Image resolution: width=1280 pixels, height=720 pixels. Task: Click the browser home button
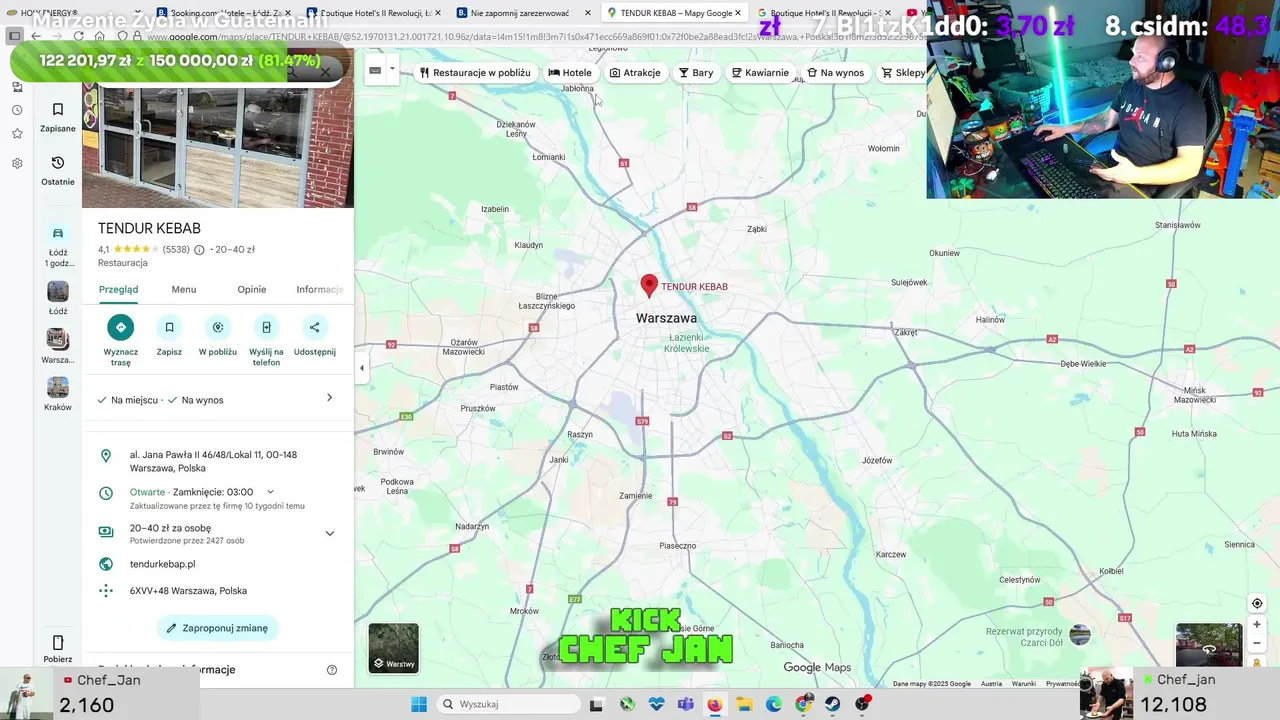[100, 36]
